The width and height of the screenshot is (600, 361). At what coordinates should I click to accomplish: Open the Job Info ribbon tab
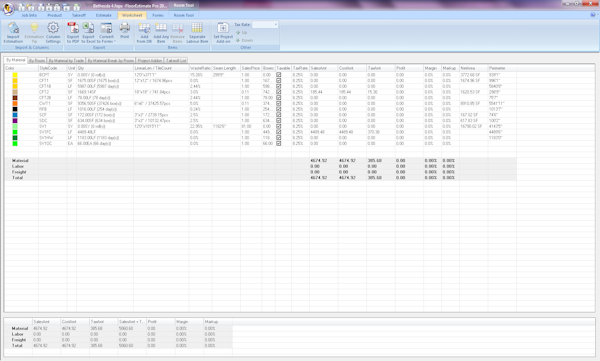[x=29, y=15]
